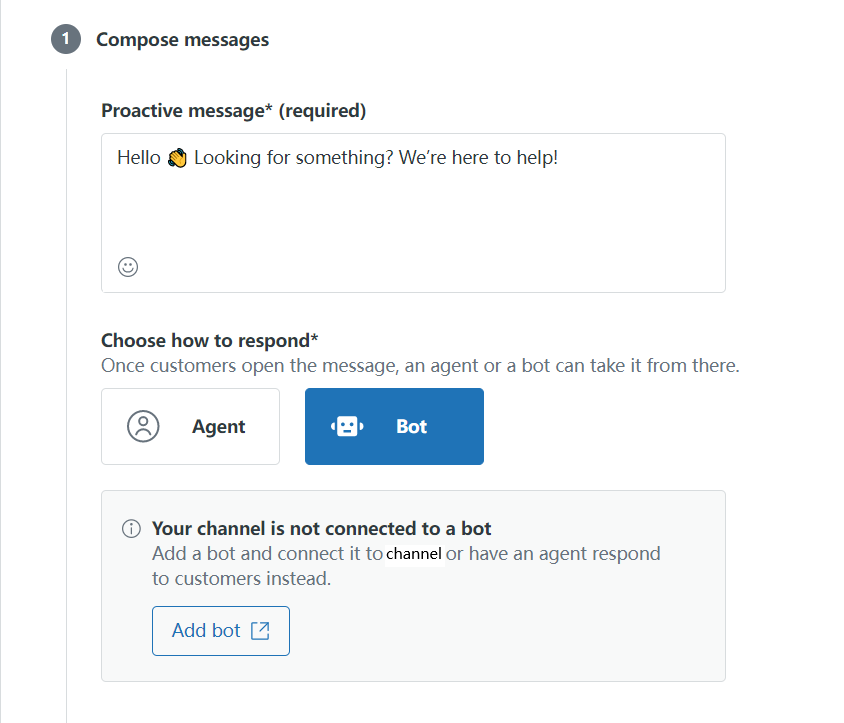Click the word 'Hello' in the message
The height and width of the screenshot is (723, 844).
(139, 158)
